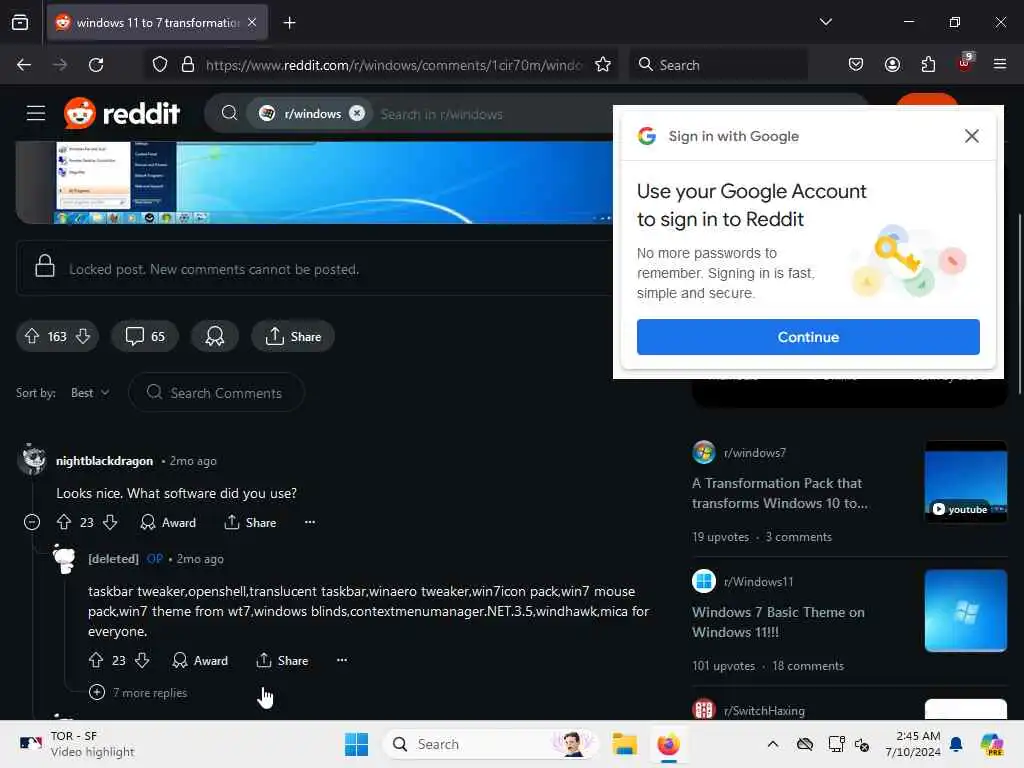This screenshot has width=1024, height=768.
Task: Open more options on nightblackdragon's comment
Action: tap(310, 522)
